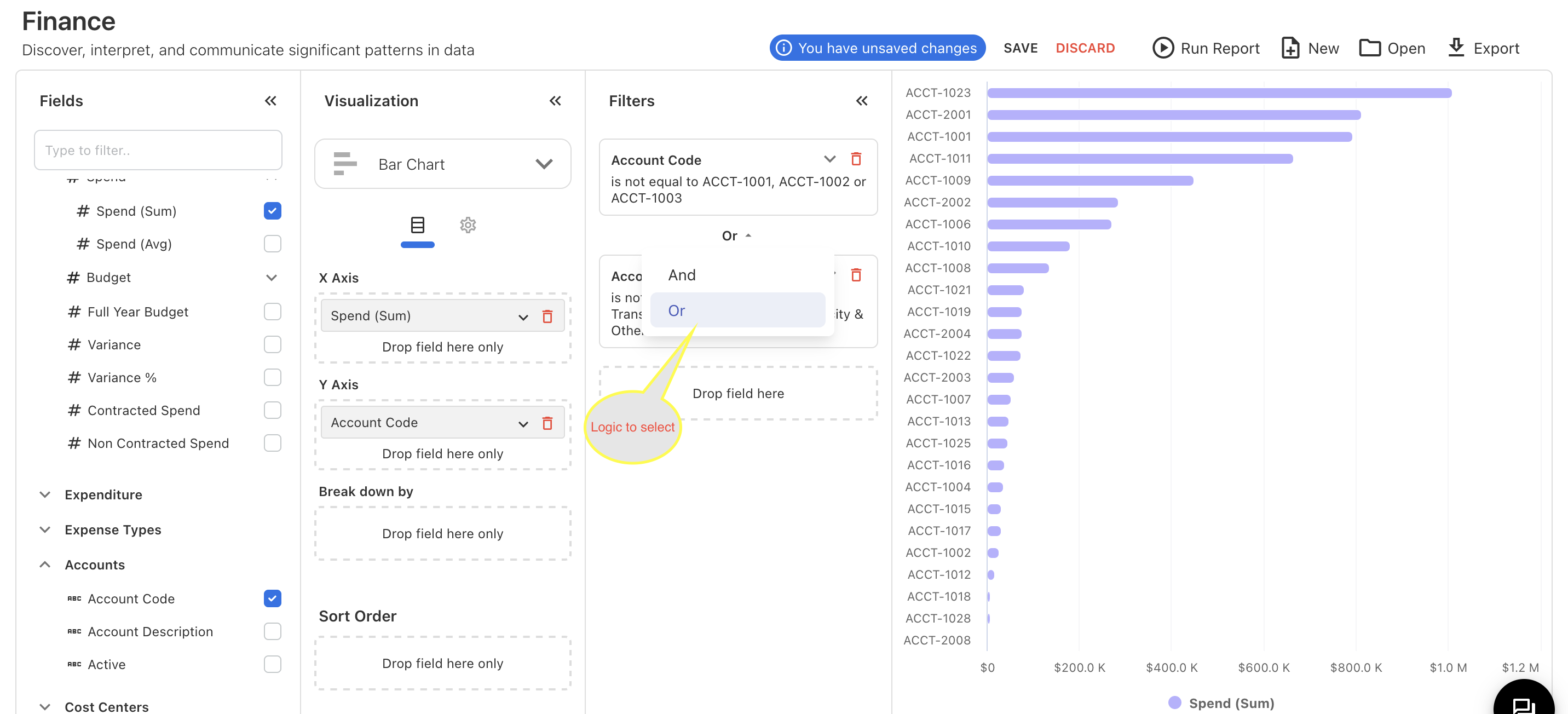Delete the first Account Code filter
The height and width of the screenshot is (714, 1568).
(856, 159)
